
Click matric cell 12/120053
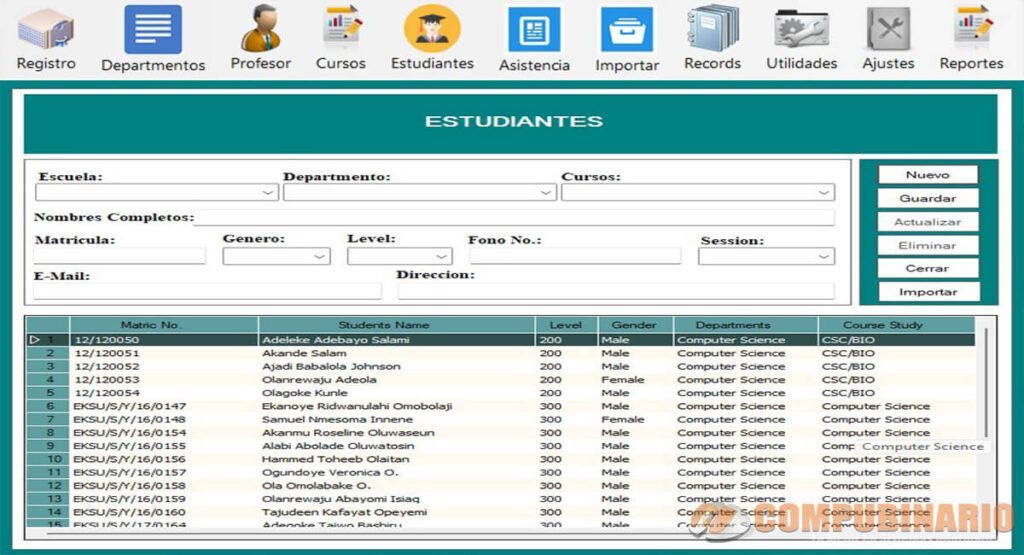[164, 379]
